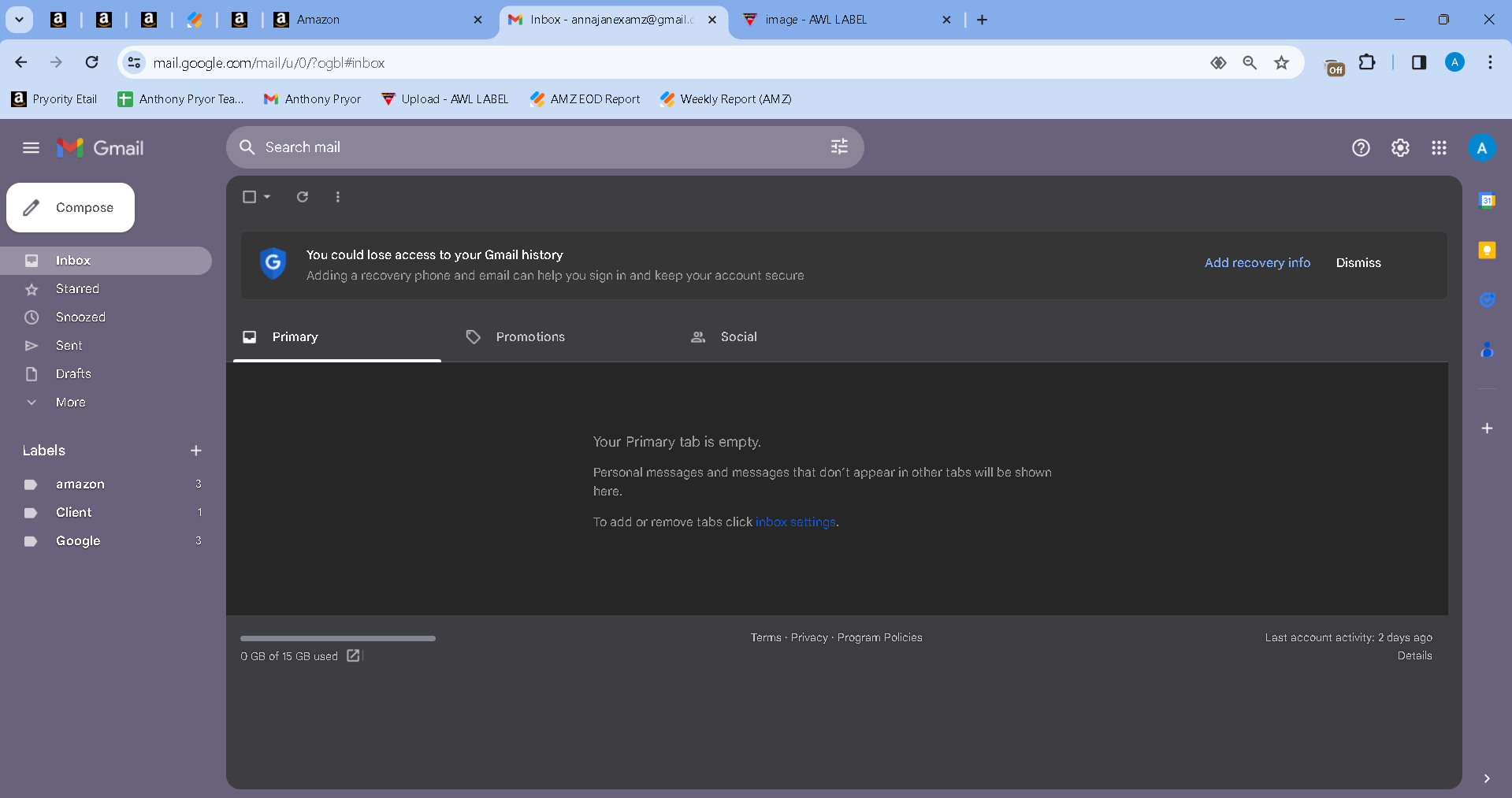The width and height of the screenshot is (1512, 798).
Task: Open Upload - AWL LABEL bookmark
Action: (444, 98)
